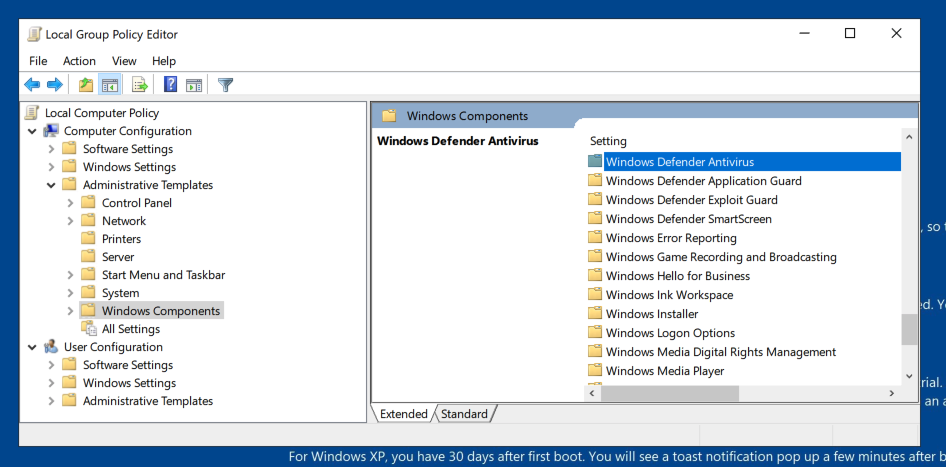Open the Help menu
Viewport: 946px width, 467px height.
163,61
